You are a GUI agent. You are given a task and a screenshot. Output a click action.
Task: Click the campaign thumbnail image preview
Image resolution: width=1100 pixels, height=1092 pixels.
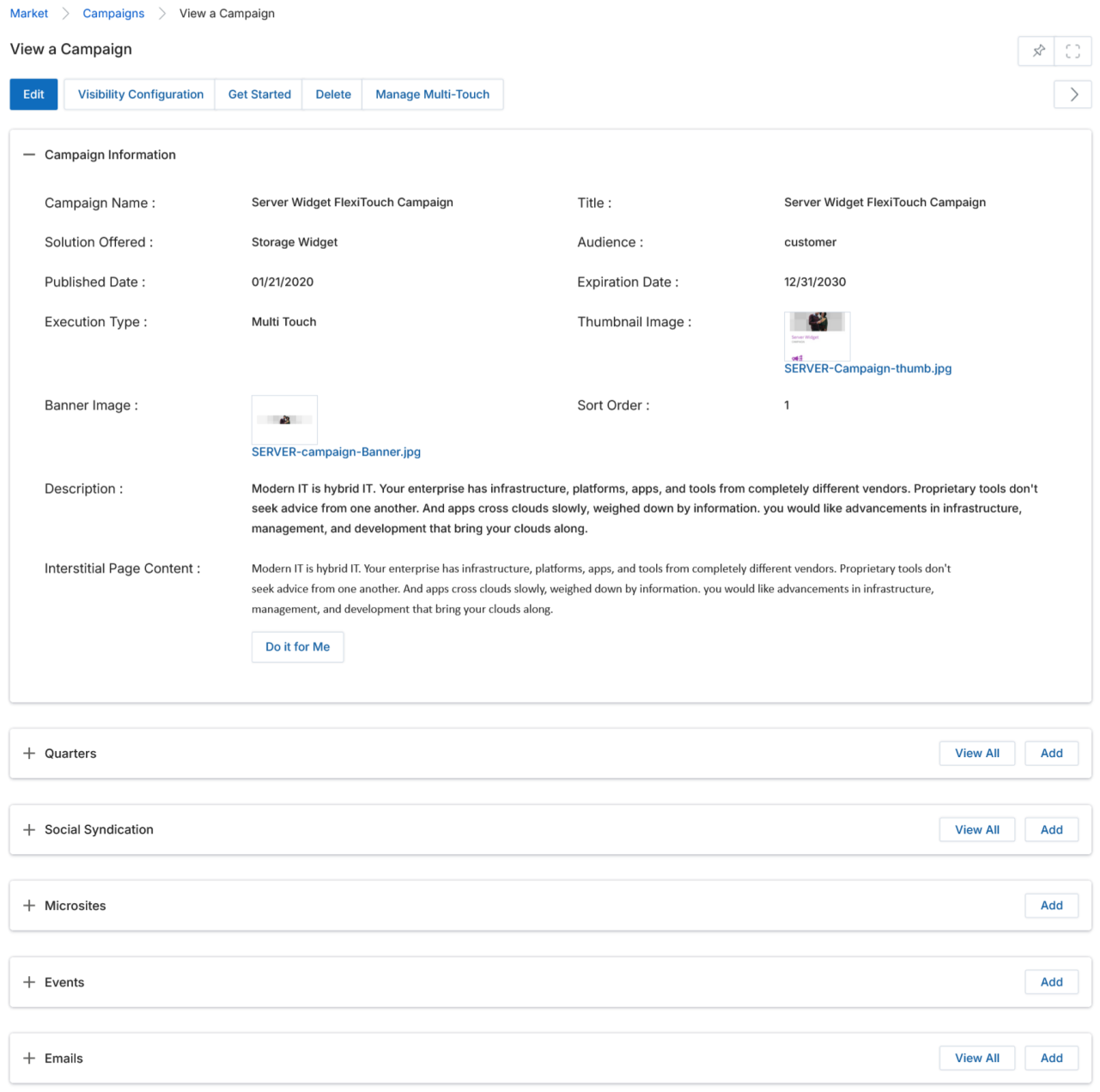coord(817,337)
